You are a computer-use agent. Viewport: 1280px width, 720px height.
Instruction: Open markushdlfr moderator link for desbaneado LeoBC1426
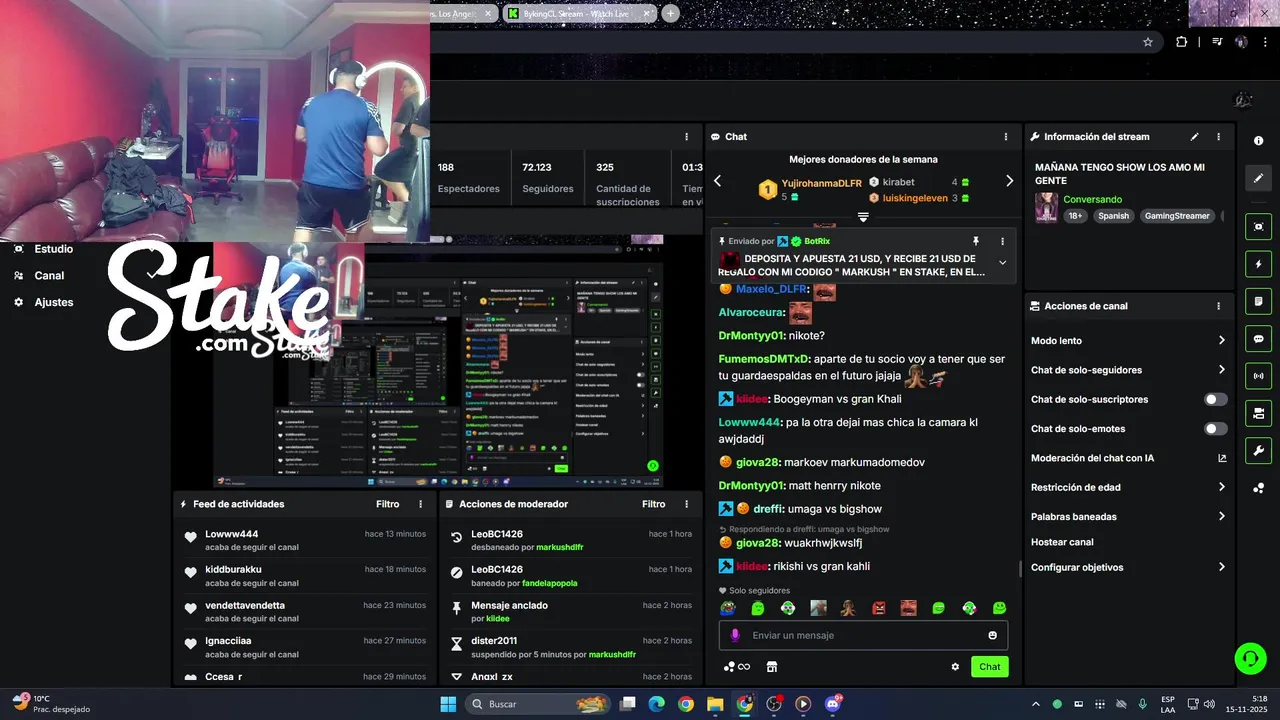(559, 548)
